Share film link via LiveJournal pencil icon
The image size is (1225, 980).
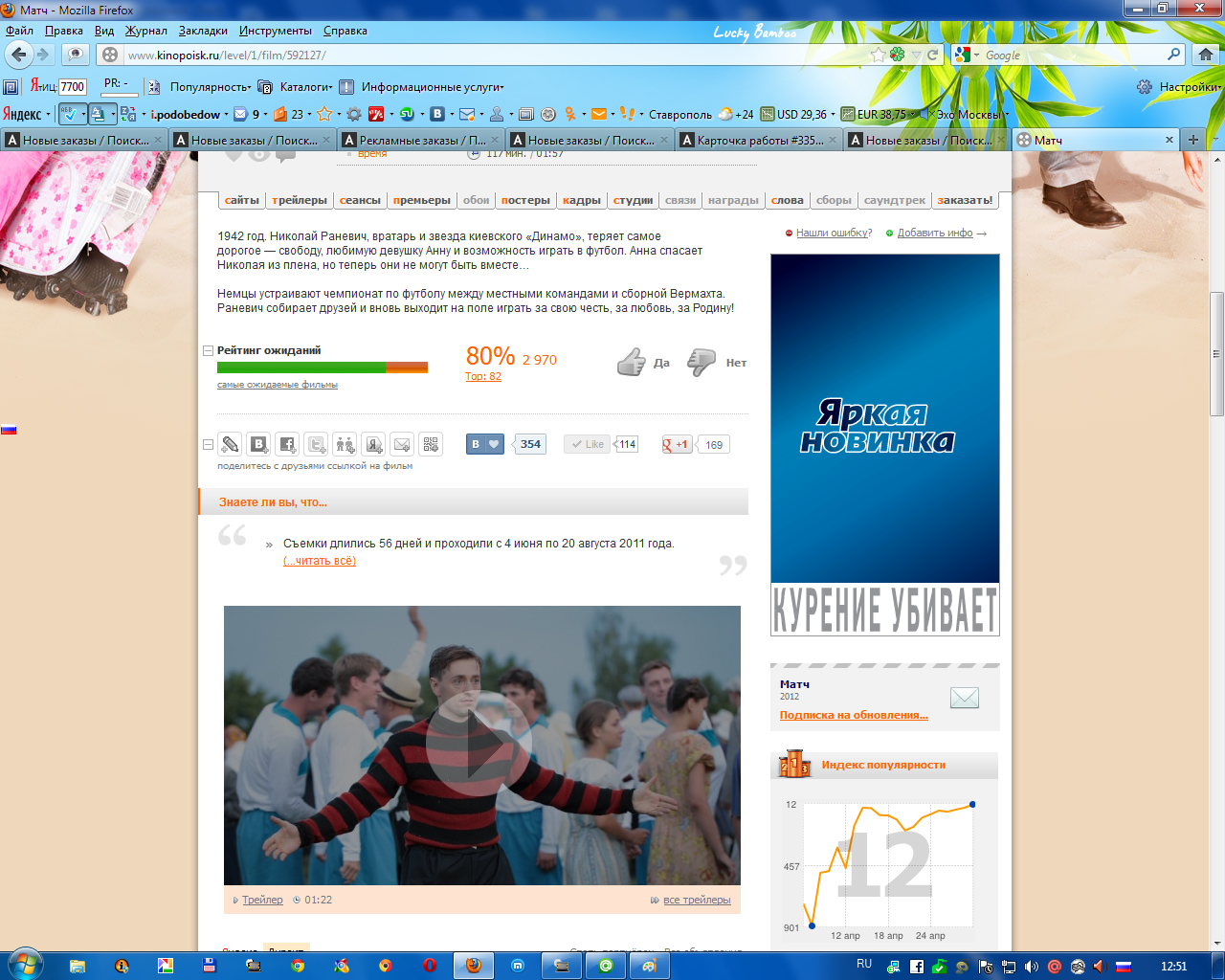pos(230,444)
